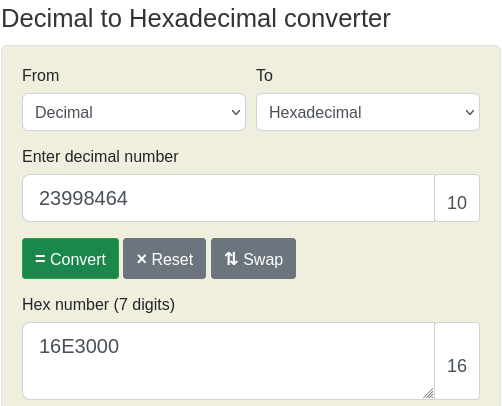Image resolution: width=502 pixels, height=406 pixels.
Task: Click the chevron arrow of the Hexadecimal dropdown
Action: tap(470, 112)
